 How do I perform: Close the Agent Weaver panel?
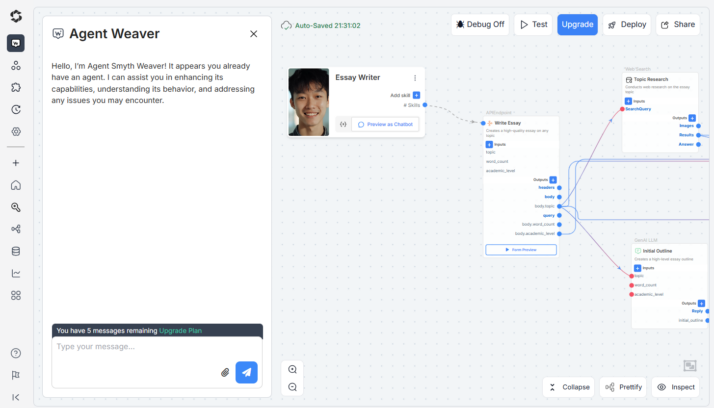253,34
